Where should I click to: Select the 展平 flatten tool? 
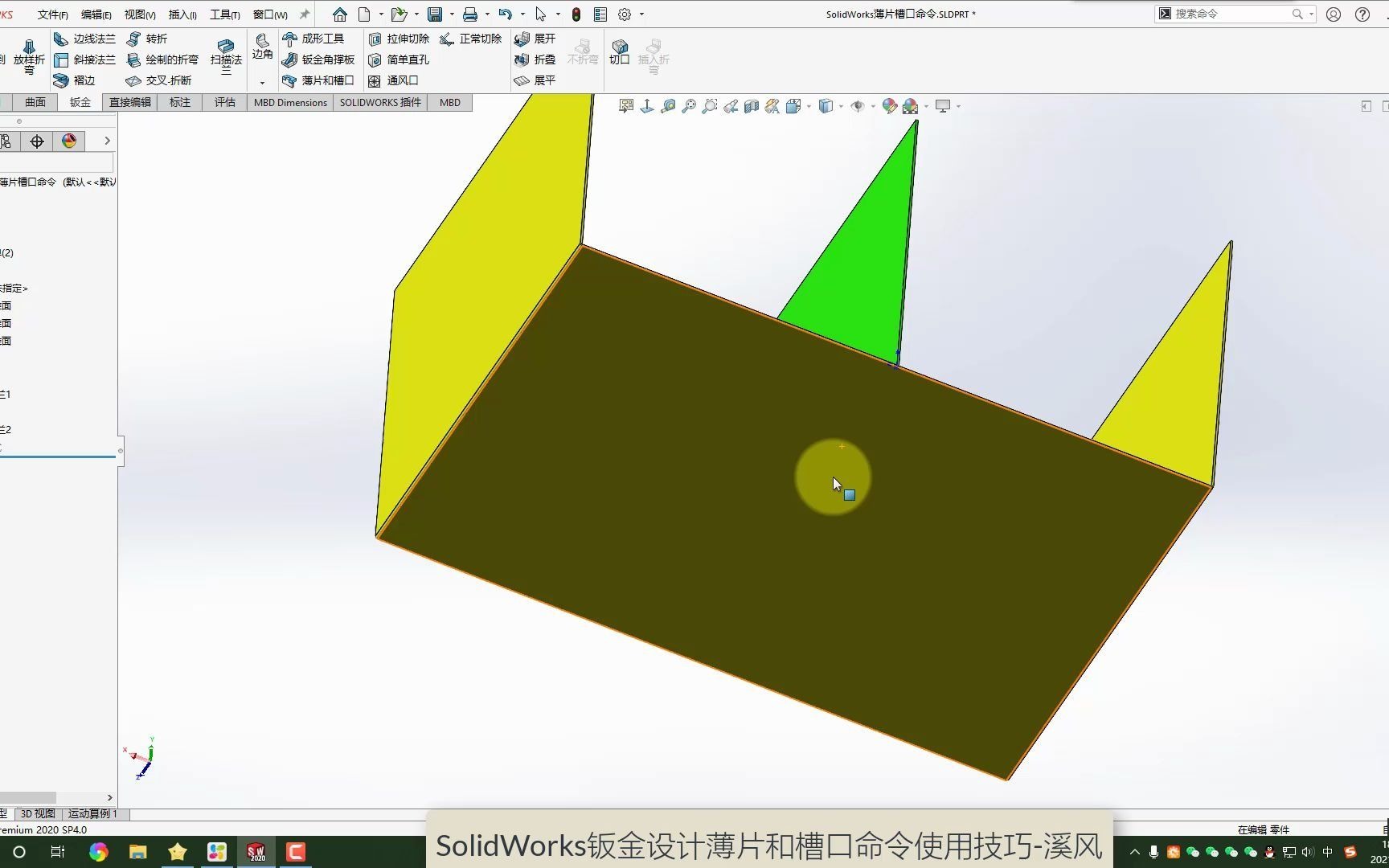pos(535,80)
